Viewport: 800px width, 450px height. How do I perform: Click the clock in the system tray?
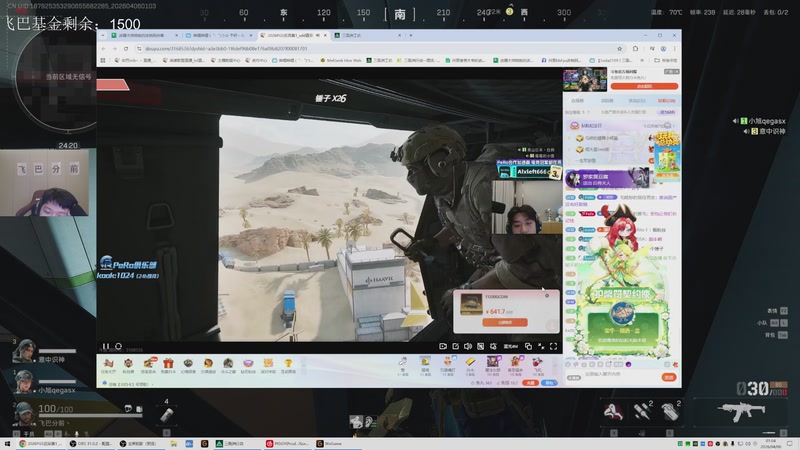771,443
